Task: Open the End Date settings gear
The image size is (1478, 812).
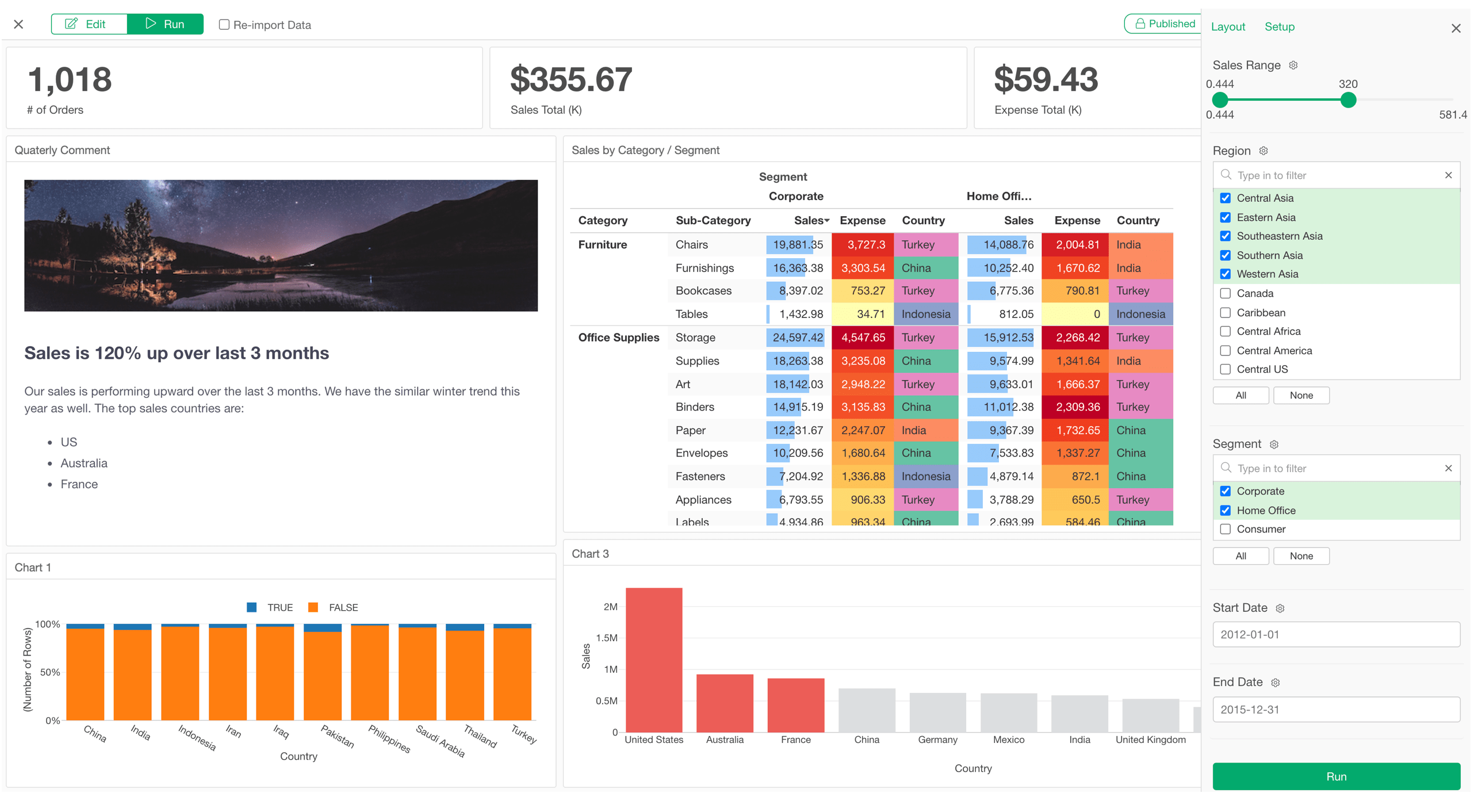Action: 1276,683
